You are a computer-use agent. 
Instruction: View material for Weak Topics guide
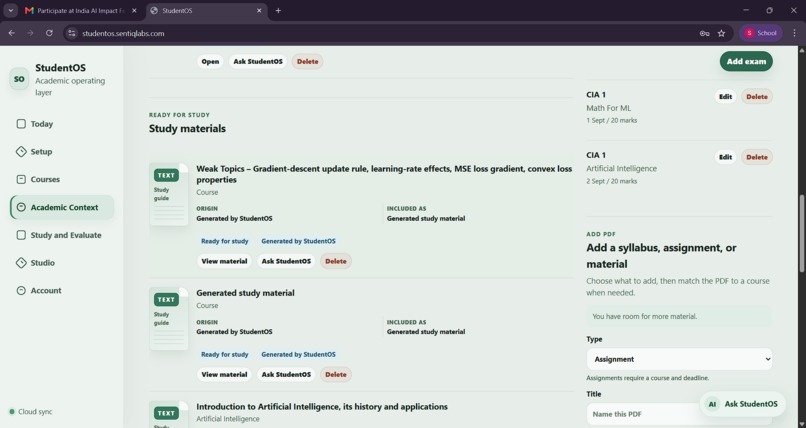(224, 261)
